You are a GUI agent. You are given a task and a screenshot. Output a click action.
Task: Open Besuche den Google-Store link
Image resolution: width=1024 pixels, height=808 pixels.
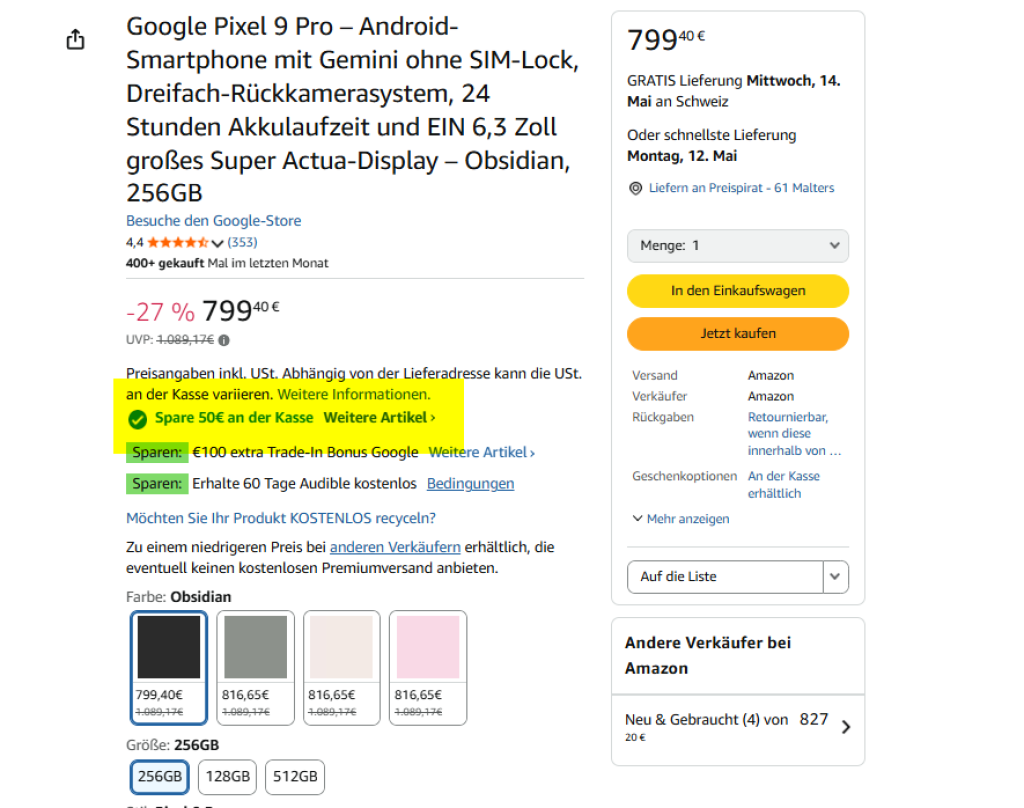click(x=213, y=221)
